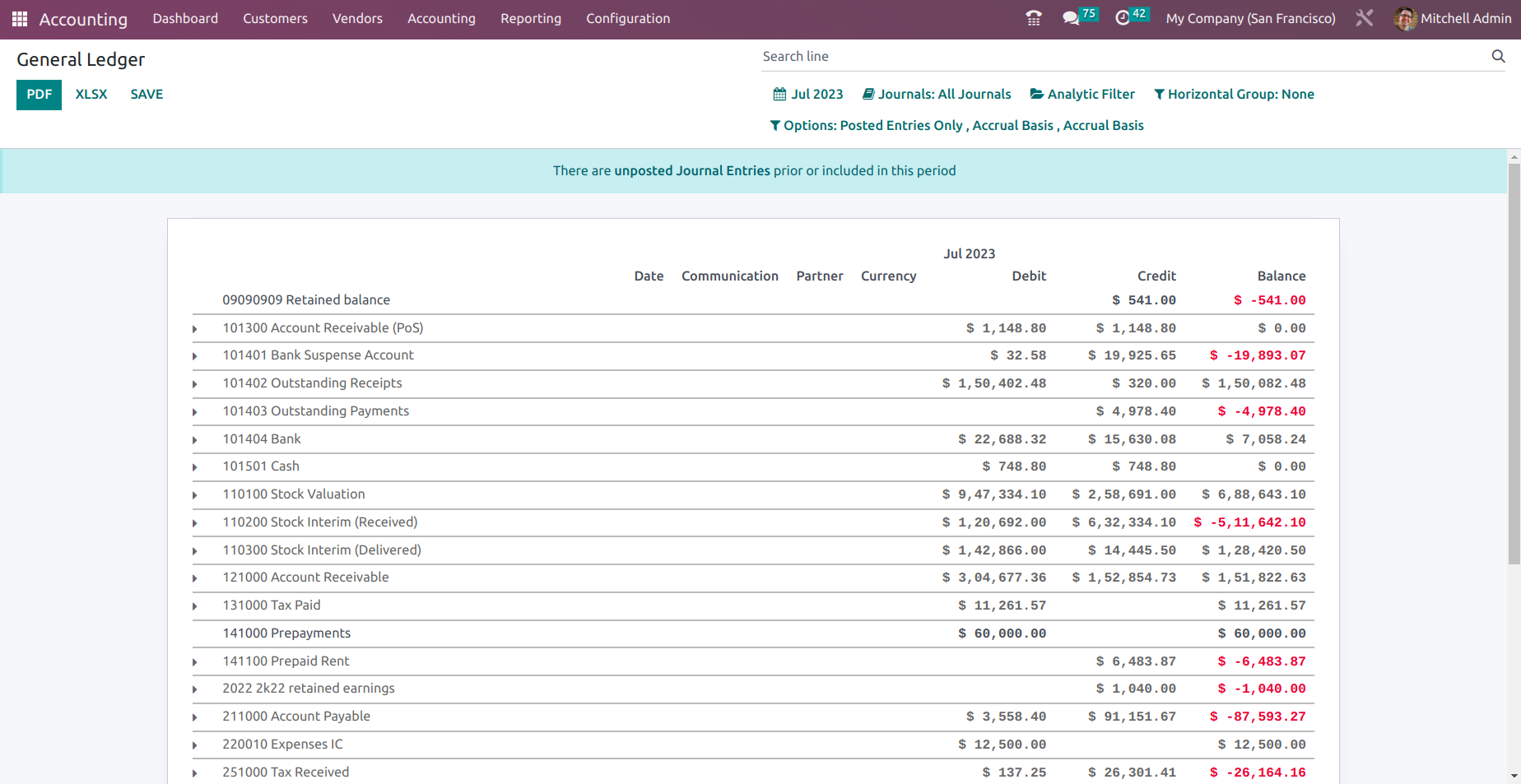Open the apps grid menu icon

pyautogui.click(x=20, y=19)
